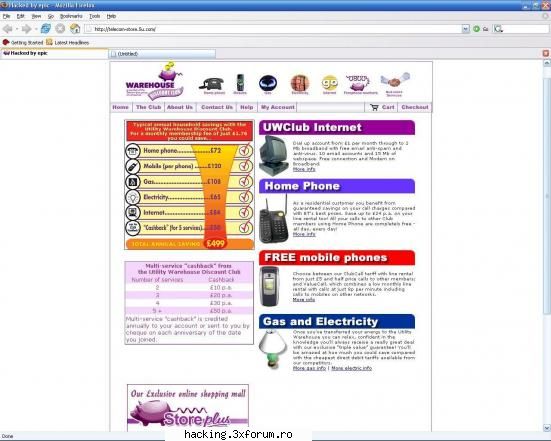The image size is (551, 441).
Task: Click the checkmark on Cashback row
Action: [245, 227]
